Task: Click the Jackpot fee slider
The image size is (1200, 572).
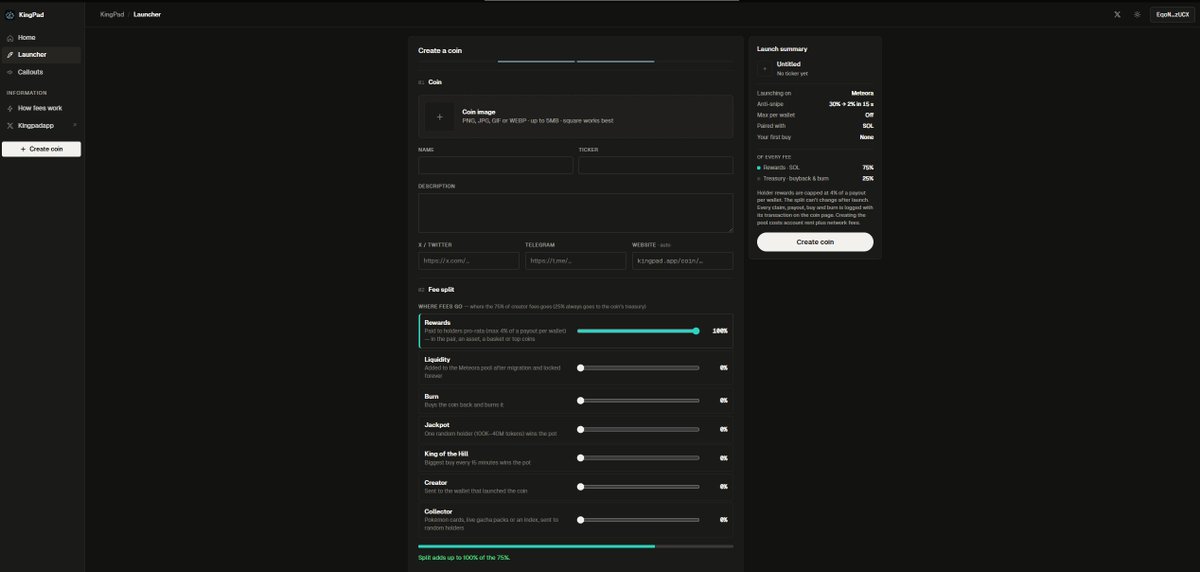Action: (x=638, y=429)
